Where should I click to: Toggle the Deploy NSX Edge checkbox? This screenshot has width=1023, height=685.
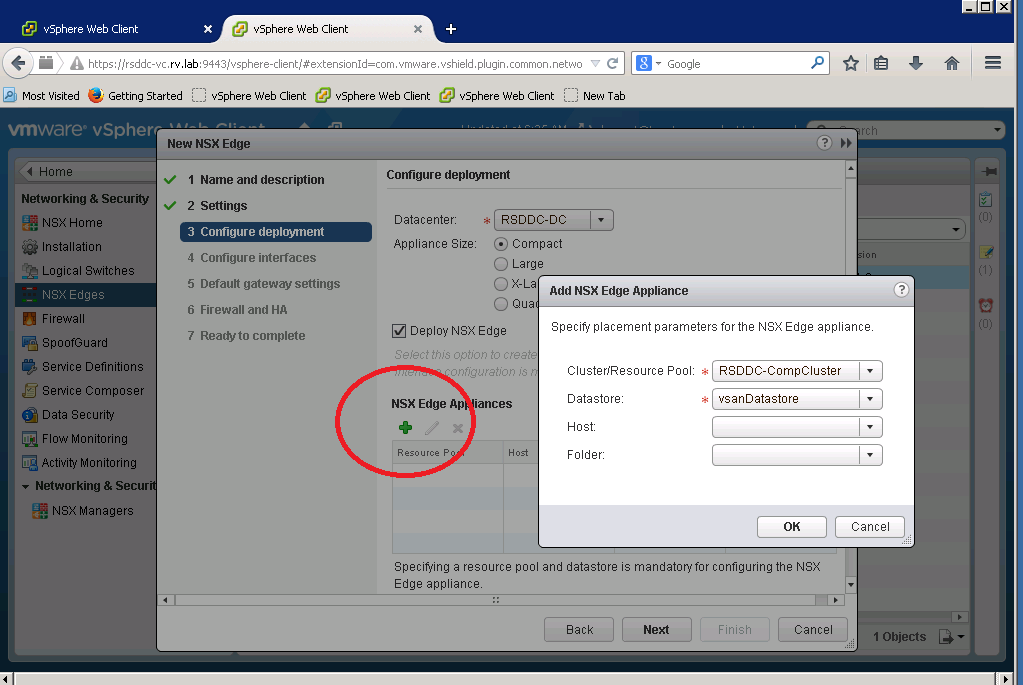pos(400,331)
